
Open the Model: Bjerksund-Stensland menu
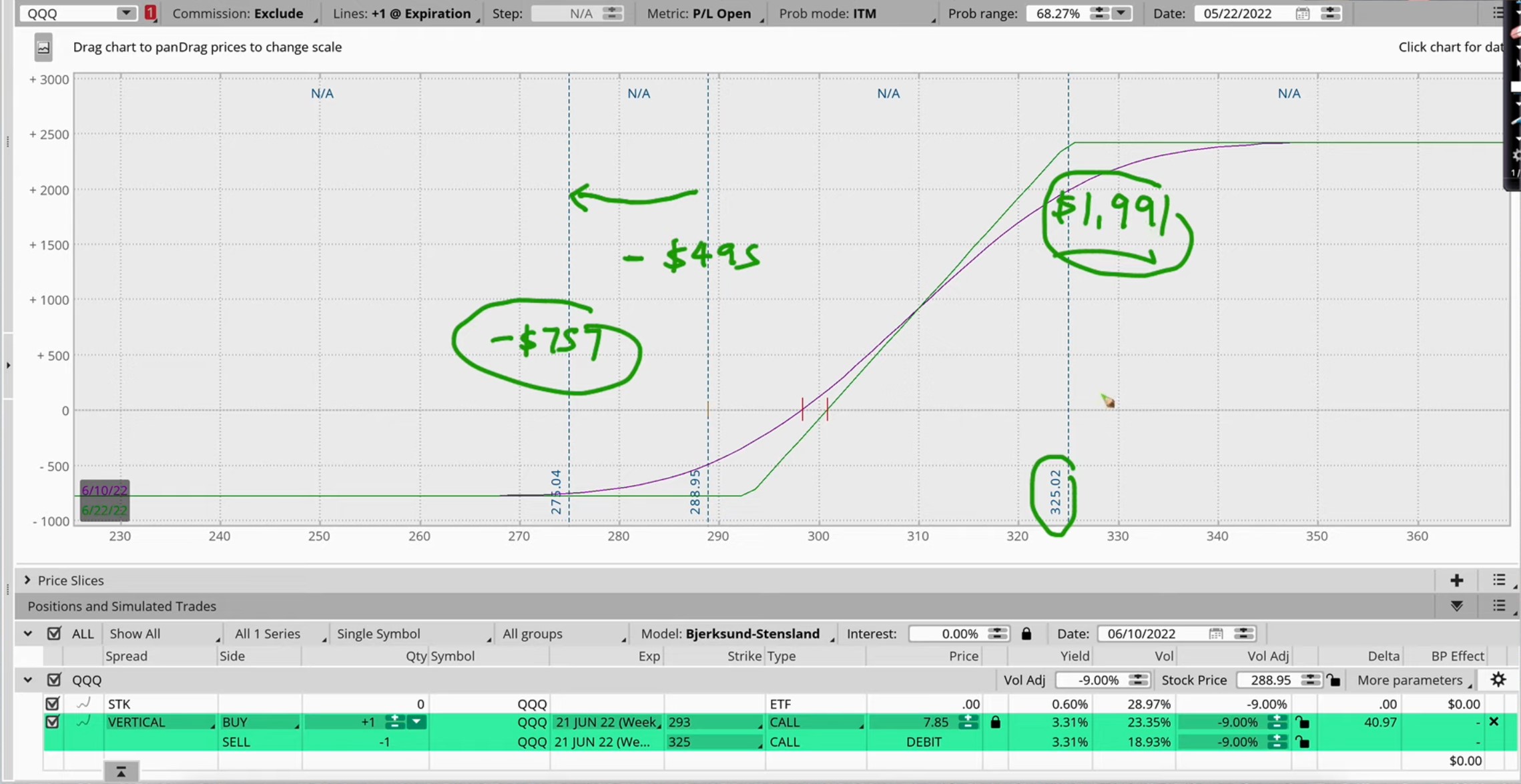coord(736,634)
